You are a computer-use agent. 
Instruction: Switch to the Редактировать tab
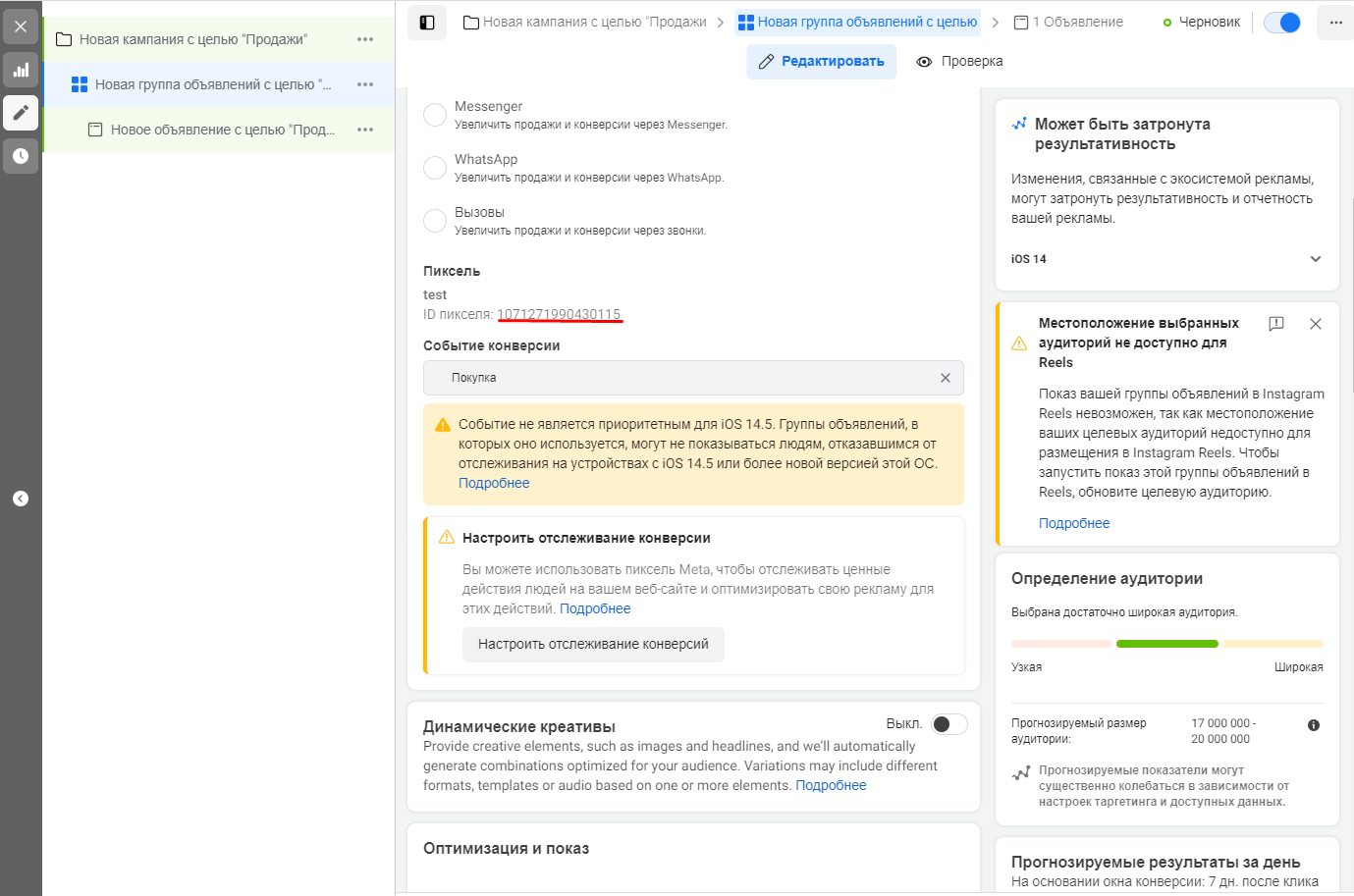tap(822, 61)
